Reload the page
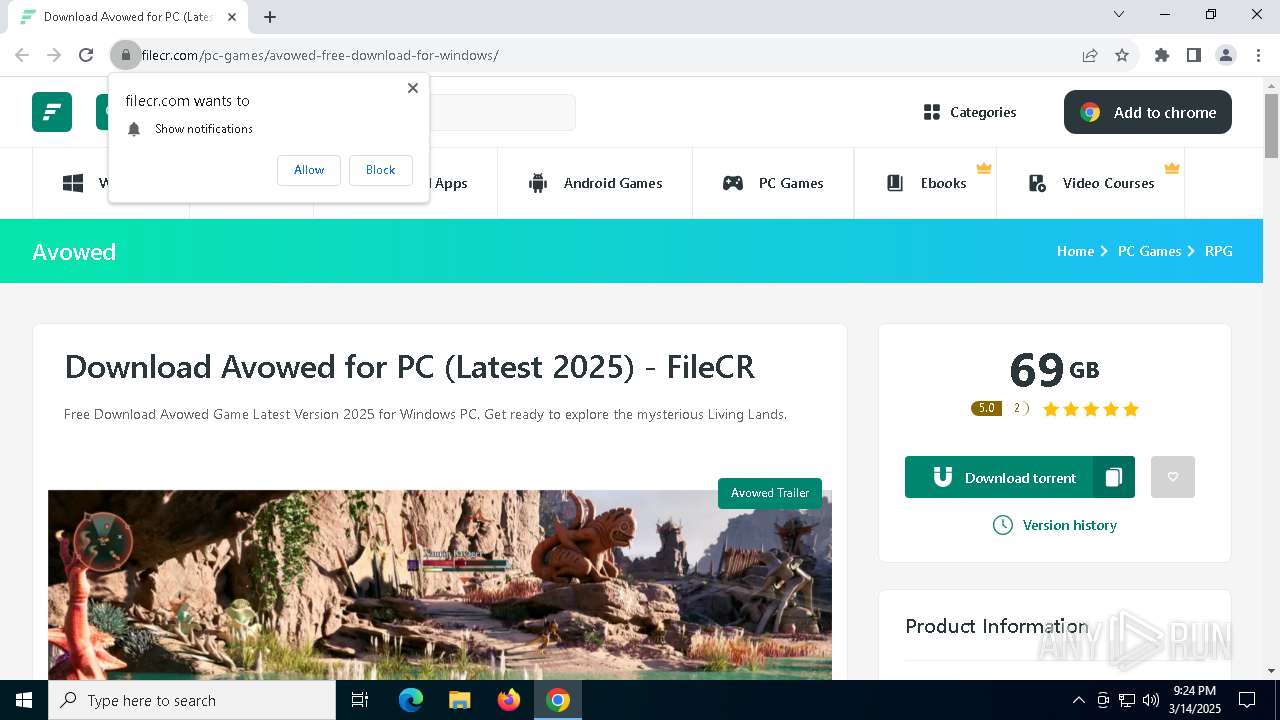Viewport: 1280px width, 720px height. coord(86,55)
